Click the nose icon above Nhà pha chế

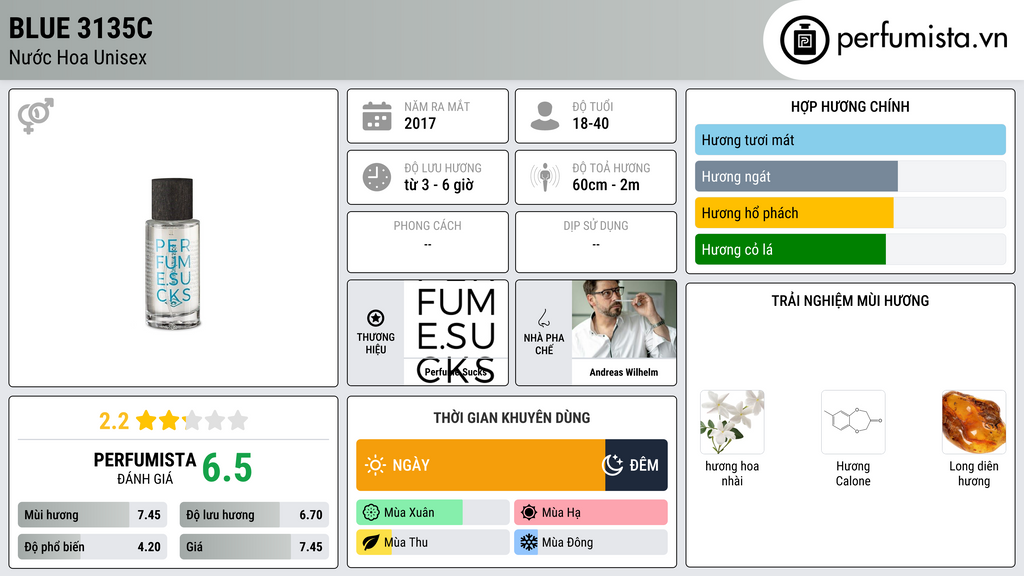(543, 318)
